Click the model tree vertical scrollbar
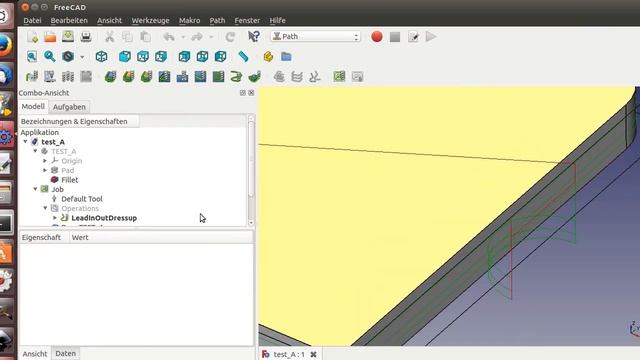640x360 pixels. [x=251, y=159]
